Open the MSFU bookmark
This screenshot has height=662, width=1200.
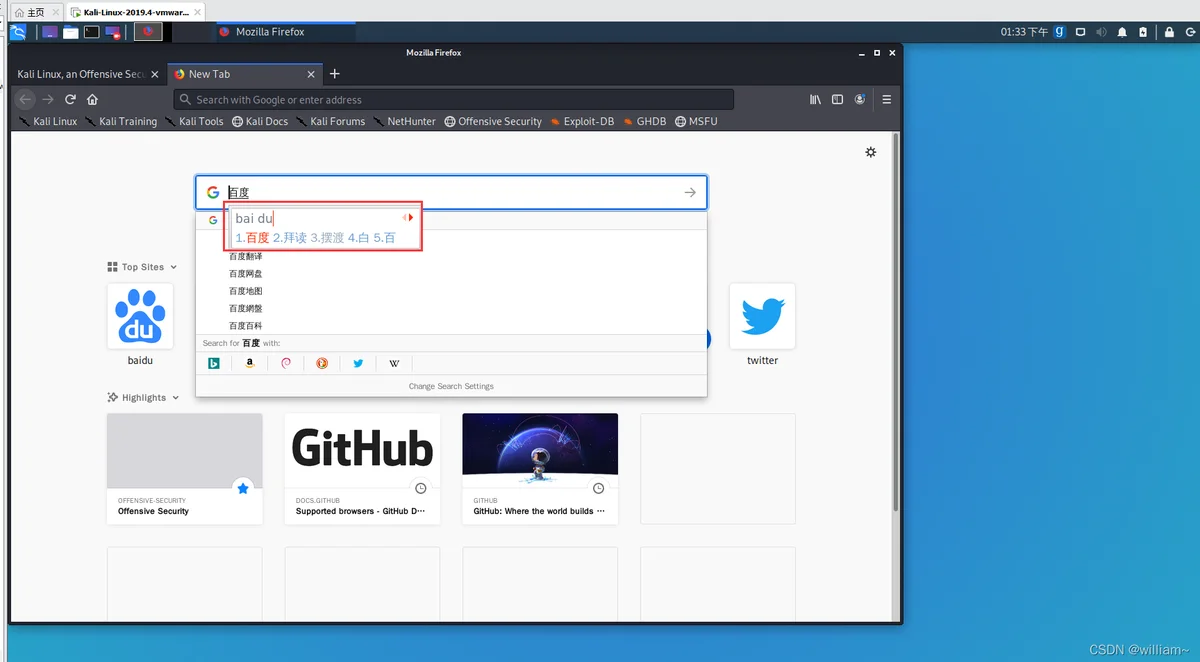pos(696,121)
